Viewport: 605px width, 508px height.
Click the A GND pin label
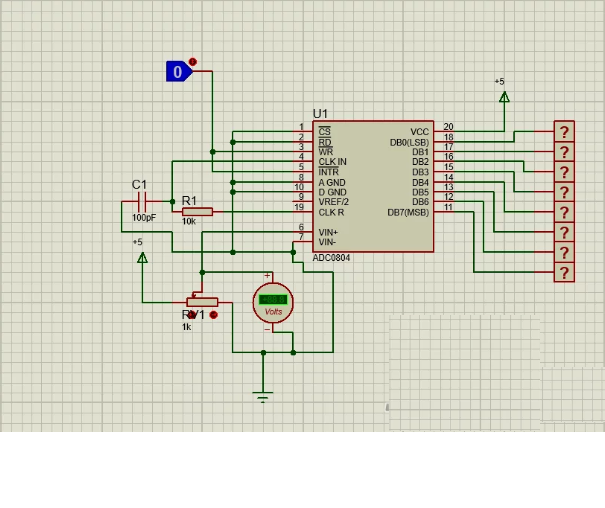pyautogui.click(x=332, y=182)
